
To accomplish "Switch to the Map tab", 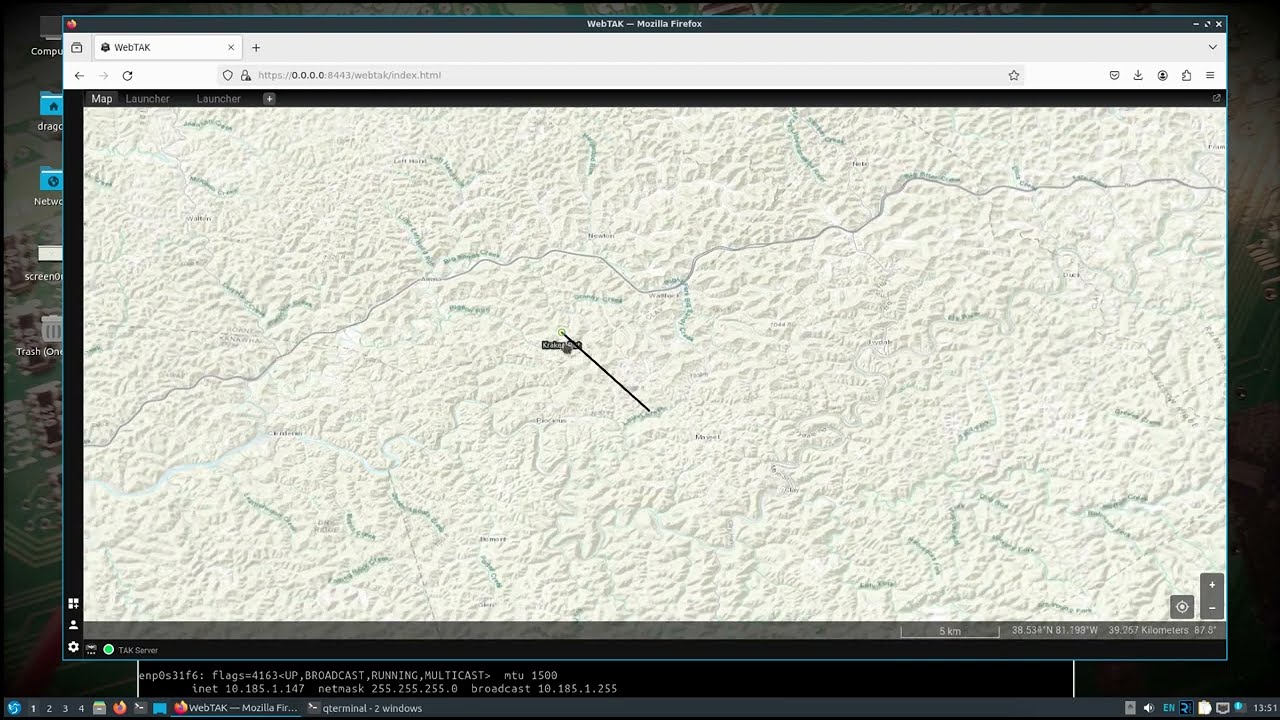I will coord(102,99).
